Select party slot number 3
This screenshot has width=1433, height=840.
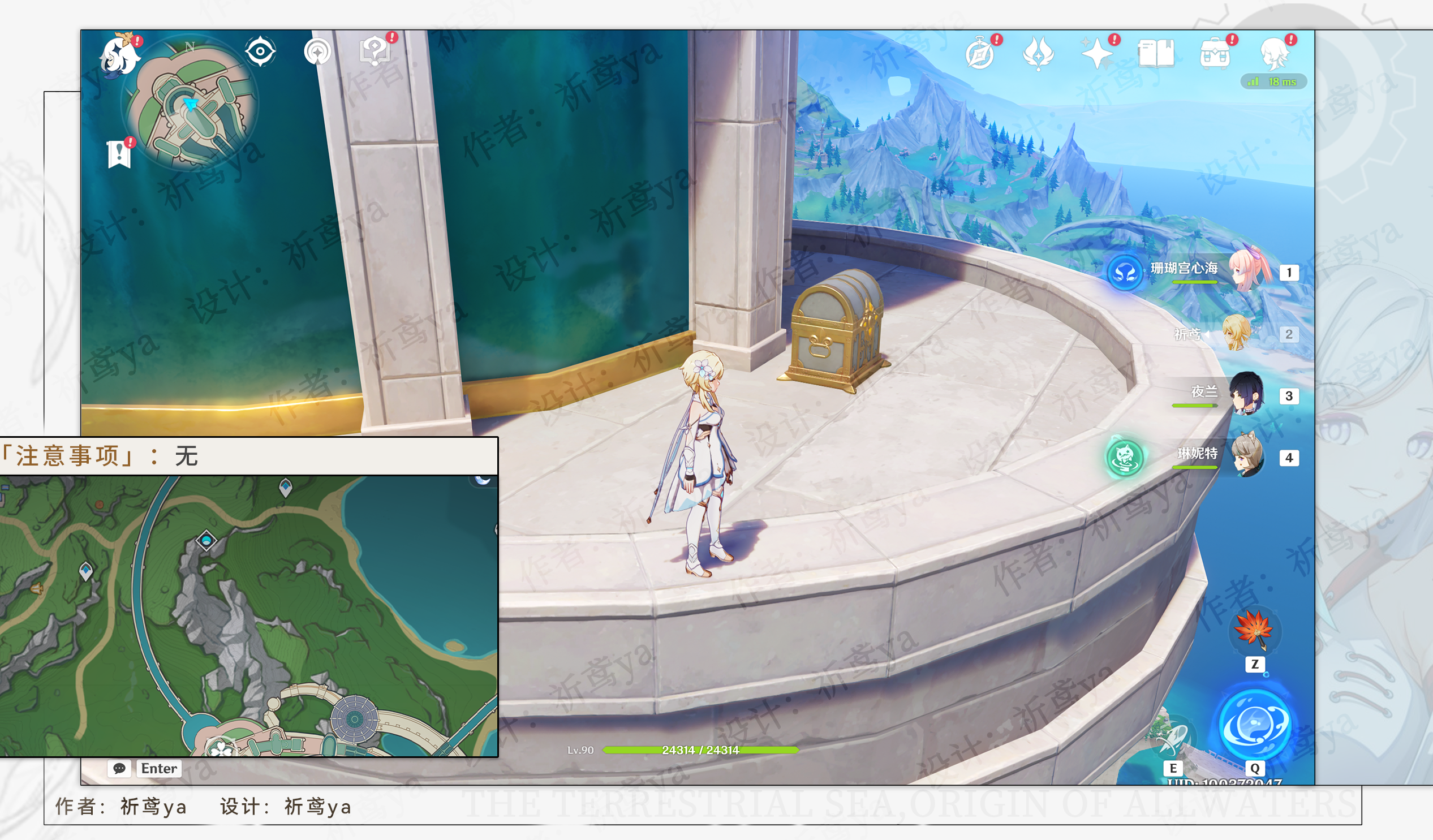(1289, 396)
